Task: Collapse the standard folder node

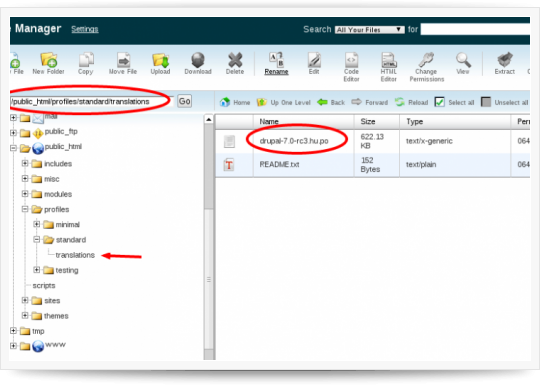Action: tap(37, 239)
